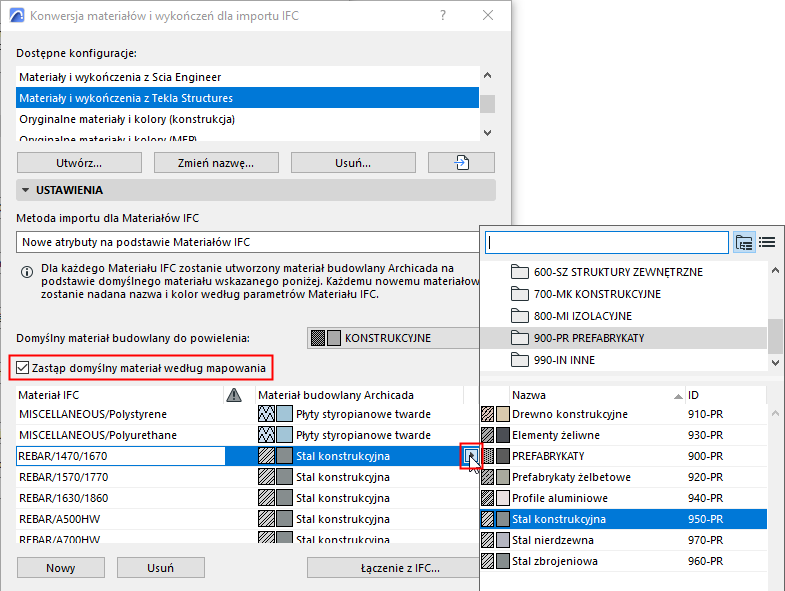Click the hatch icon beside Profile aluminiowe
The width and height of the screenshot is (785, 591).
coord(487,498)
